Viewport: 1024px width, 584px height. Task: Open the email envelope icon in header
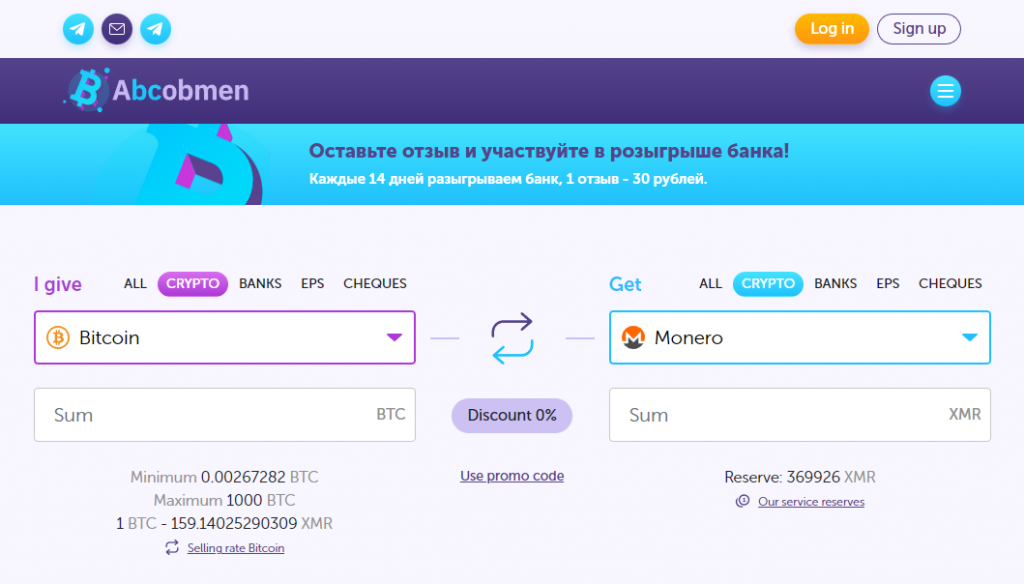point(117,28)
